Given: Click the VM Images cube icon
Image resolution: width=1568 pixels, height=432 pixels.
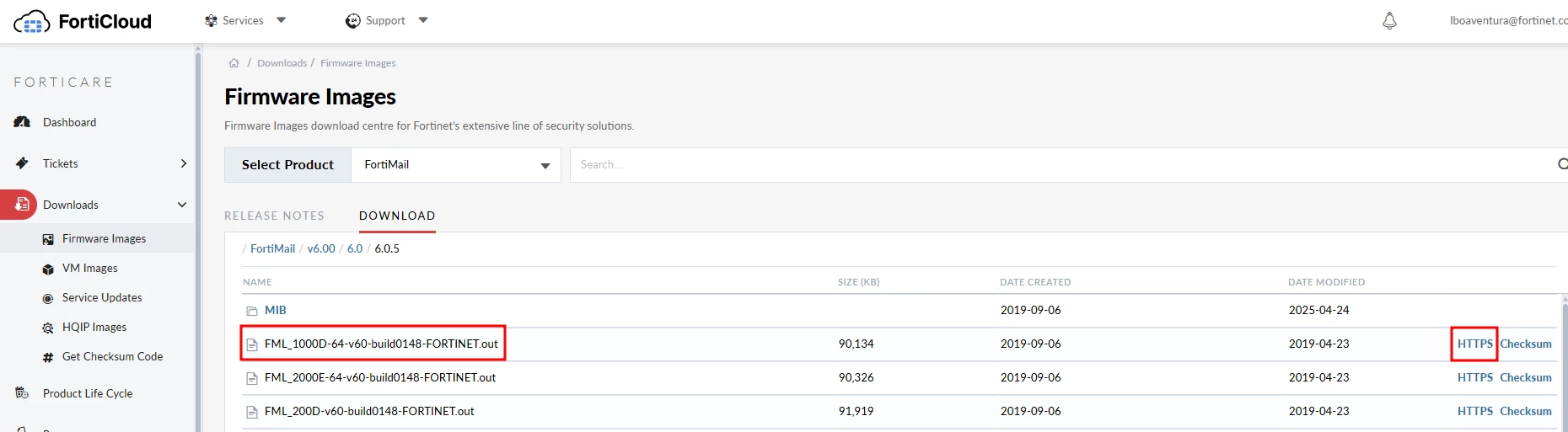Looking at the screenshot, I should coord(48,269).
